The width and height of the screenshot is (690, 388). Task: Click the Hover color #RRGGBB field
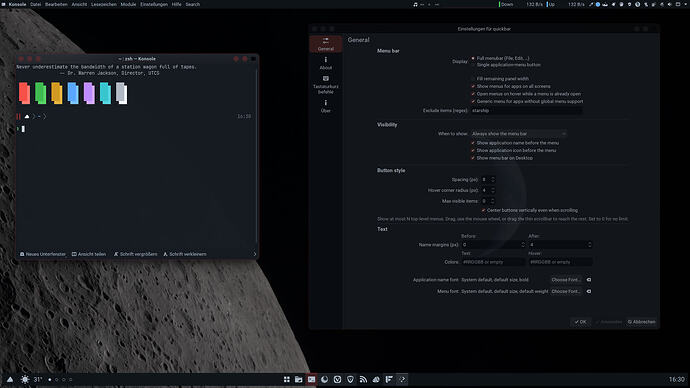560,262
